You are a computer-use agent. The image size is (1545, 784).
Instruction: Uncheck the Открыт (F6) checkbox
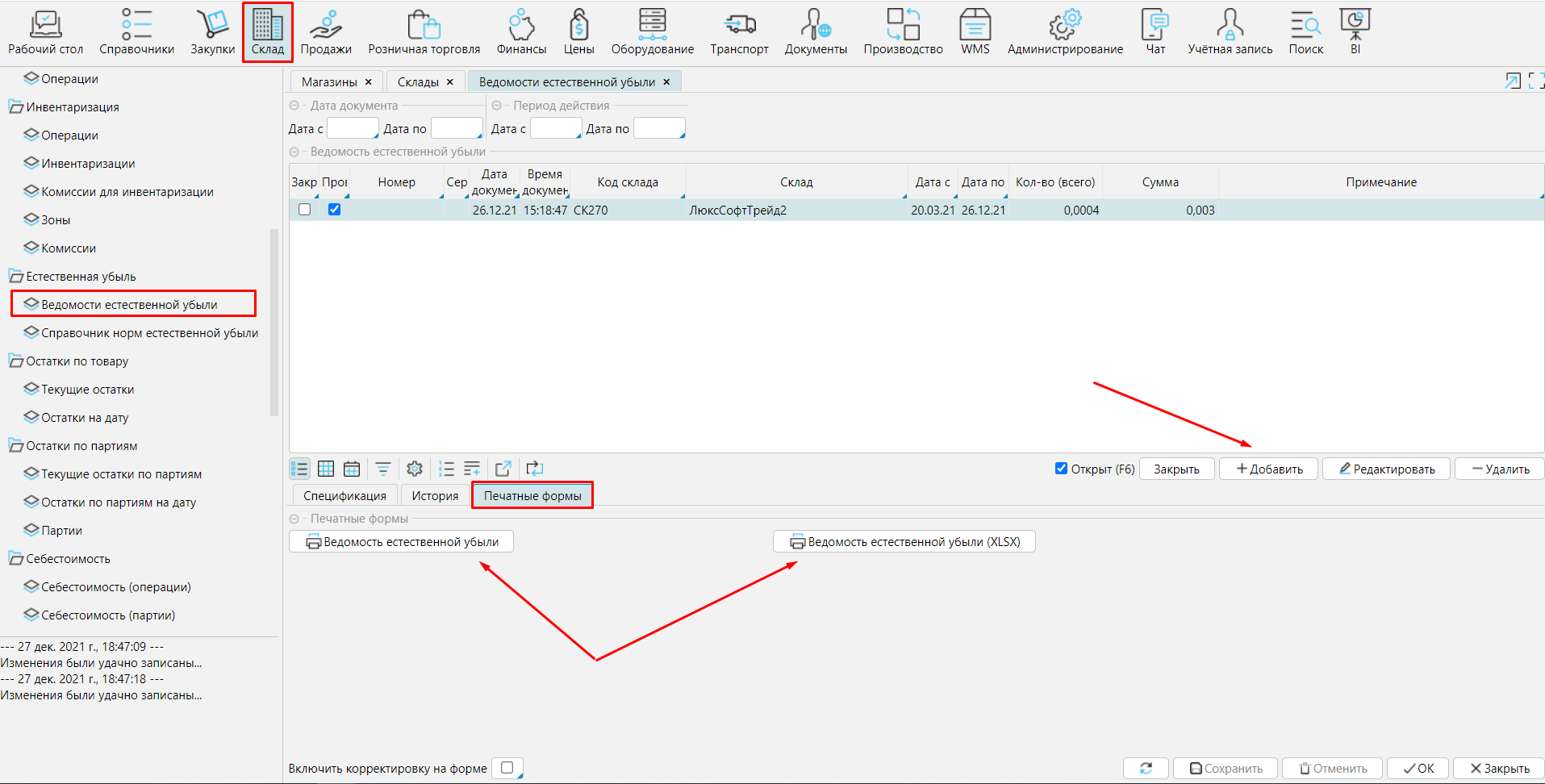click(1062, 469)
